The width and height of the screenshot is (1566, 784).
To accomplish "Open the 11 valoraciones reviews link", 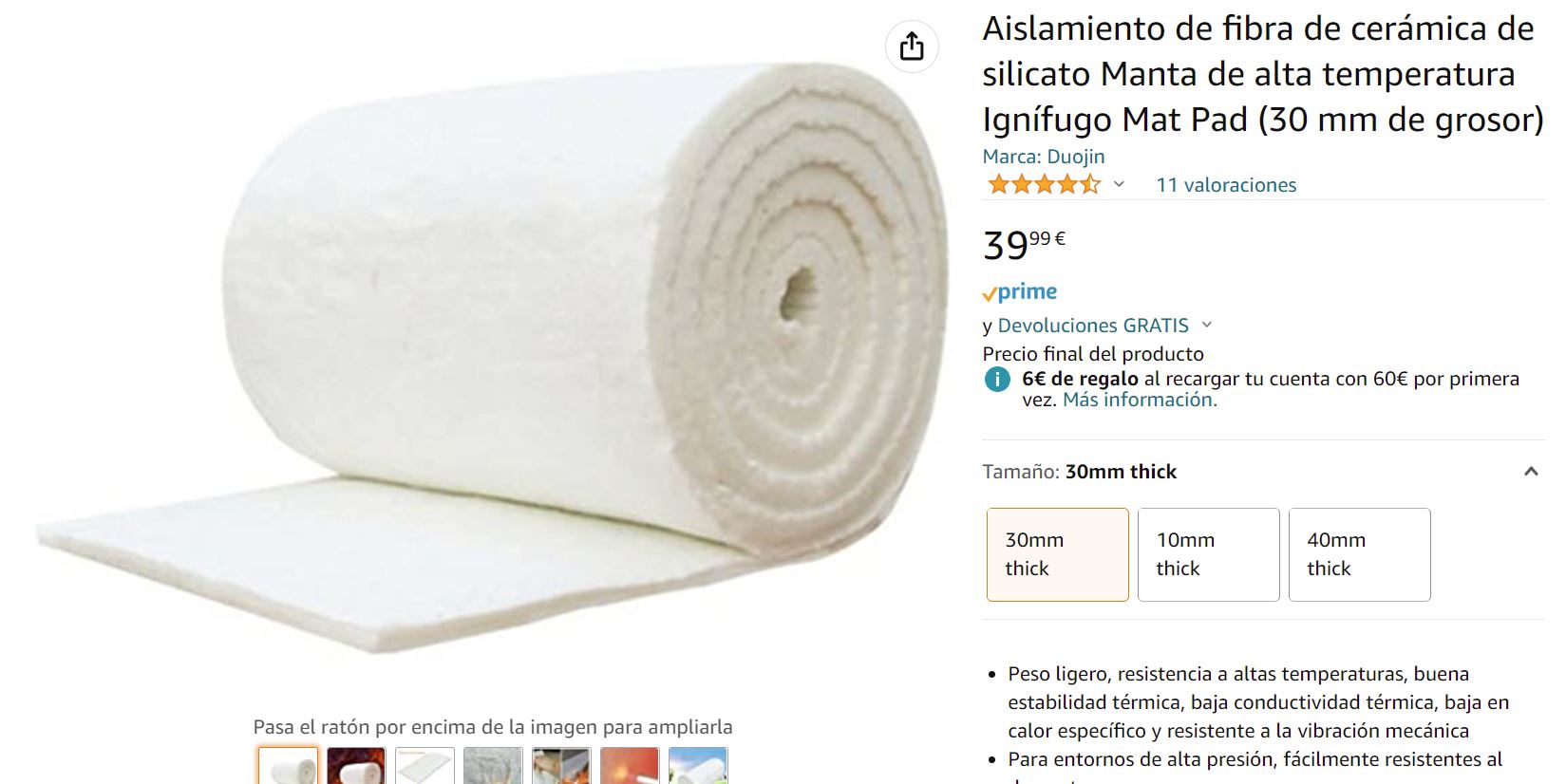I will pyautogui.click(x=1226, y=185).
